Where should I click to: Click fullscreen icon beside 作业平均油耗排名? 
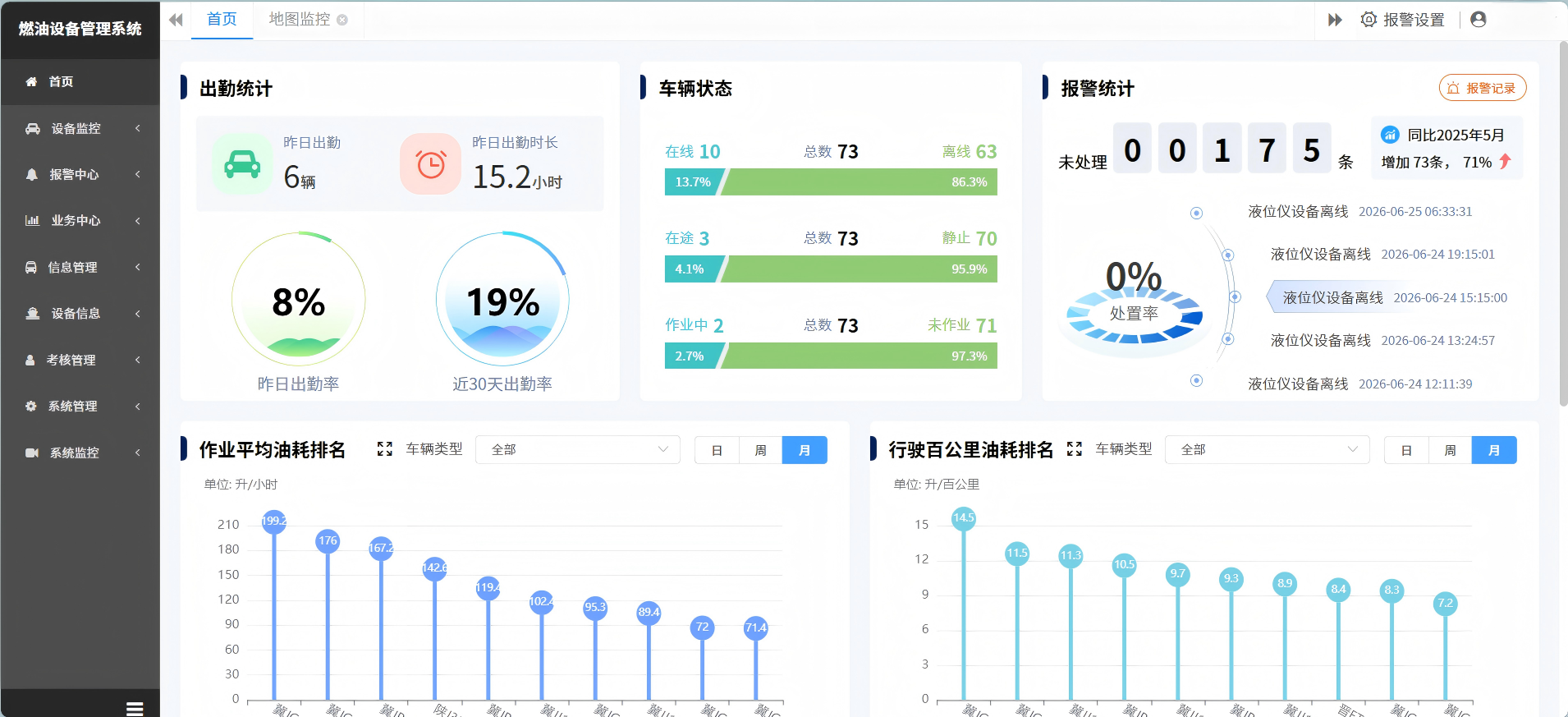click(x=384, y=449)
